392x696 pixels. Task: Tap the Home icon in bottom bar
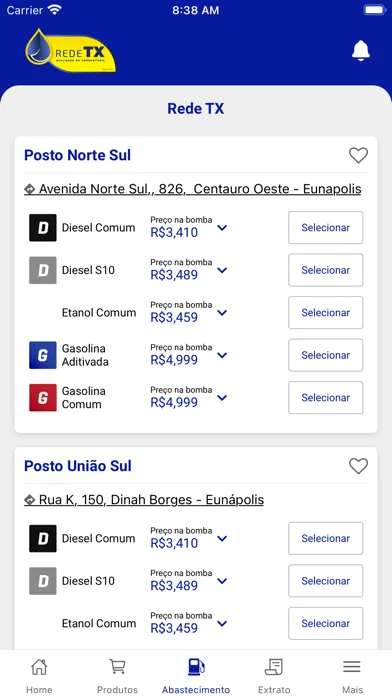[x=39, y=667]
